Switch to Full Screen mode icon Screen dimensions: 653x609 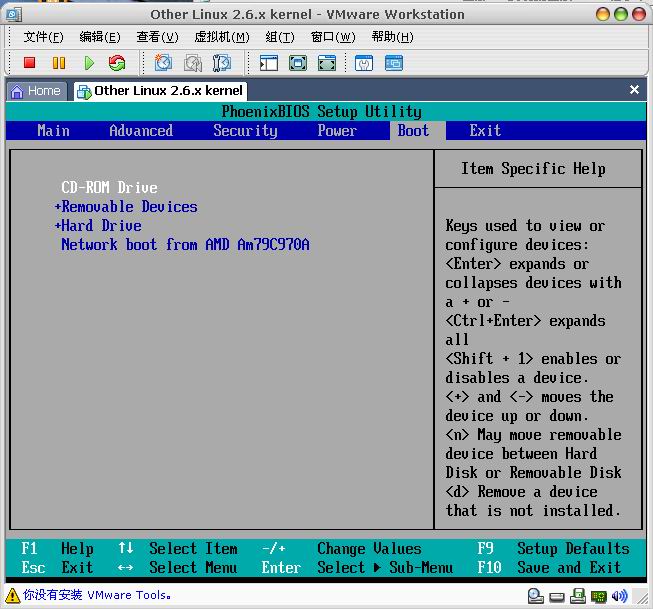click(x=298, y=63)
